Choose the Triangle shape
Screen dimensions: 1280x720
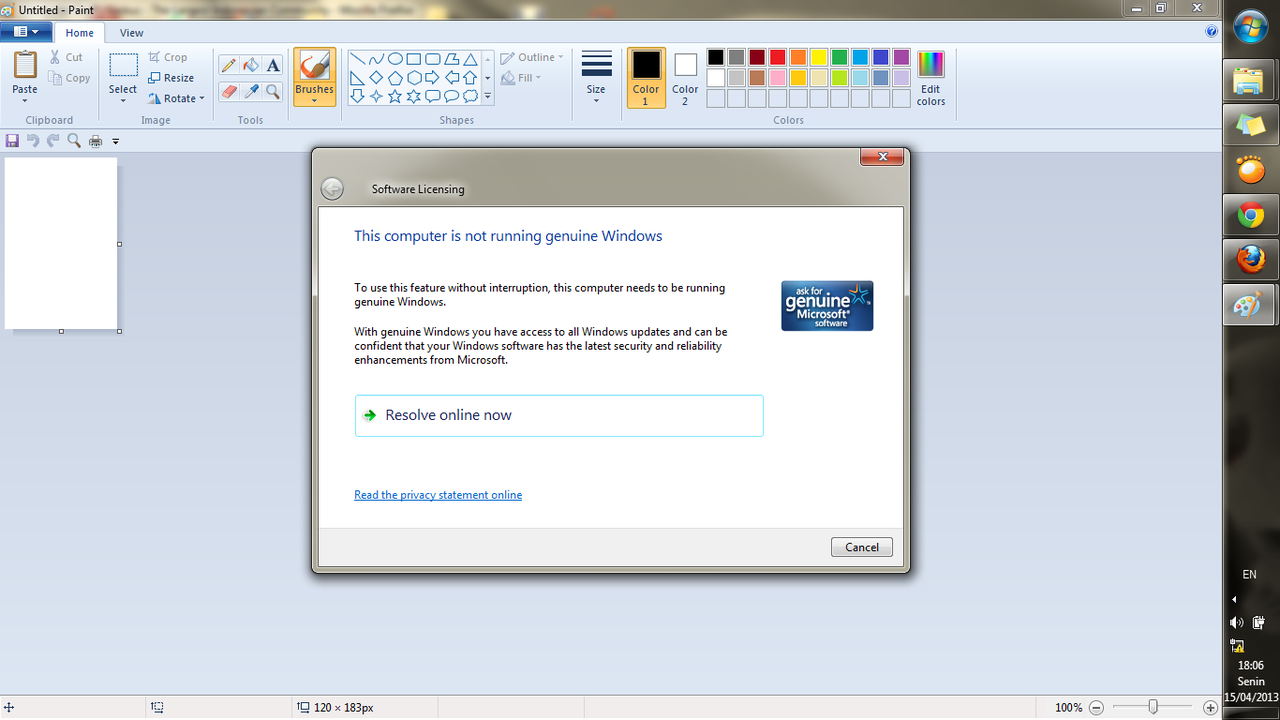(471, 59)
